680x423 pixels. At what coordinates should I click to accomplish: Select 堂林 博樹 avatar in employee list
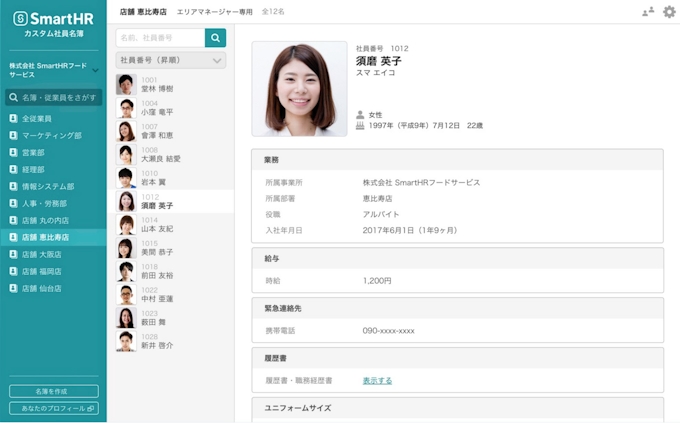pos(125,84)
